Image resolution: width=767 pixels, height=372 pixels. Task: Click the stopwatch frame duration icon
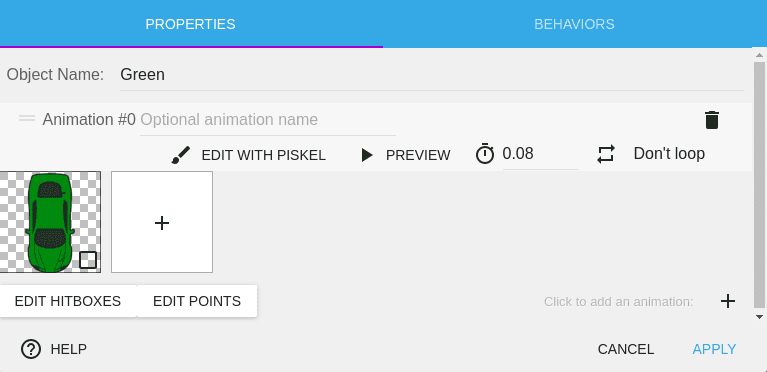[x=485, y=154]
